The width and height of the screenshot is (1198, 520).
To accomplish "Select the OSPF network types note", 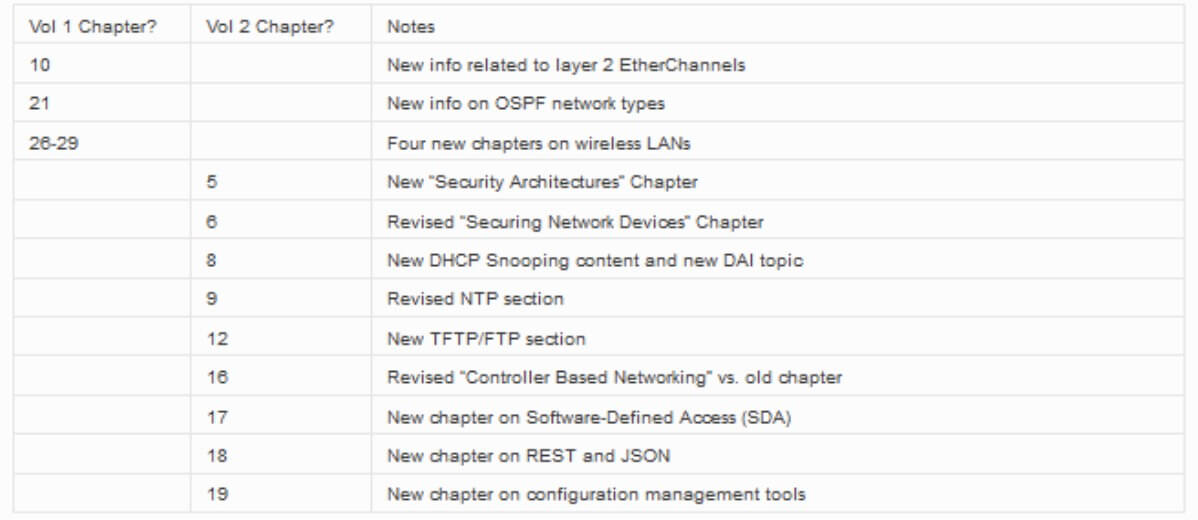I will pos(525,104).
